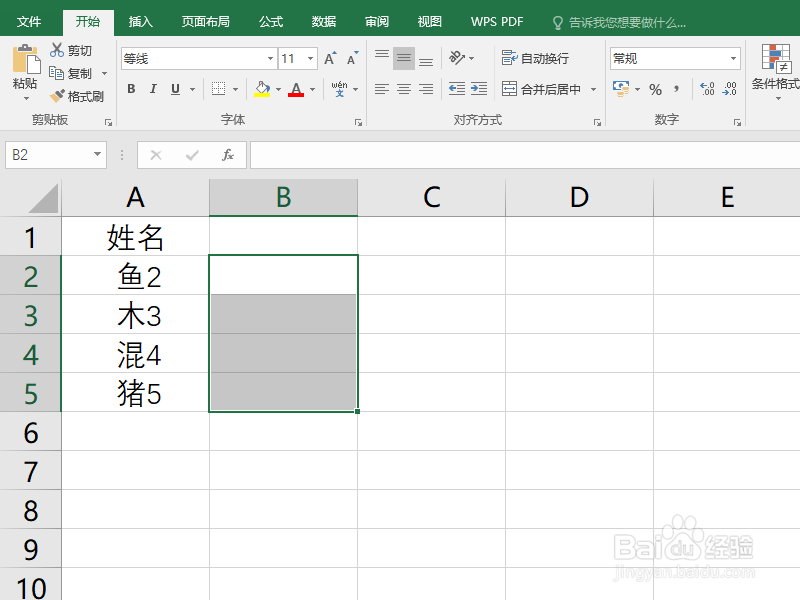Center text horizontally
The image size is (800, 600).
(x=404, y=89)
